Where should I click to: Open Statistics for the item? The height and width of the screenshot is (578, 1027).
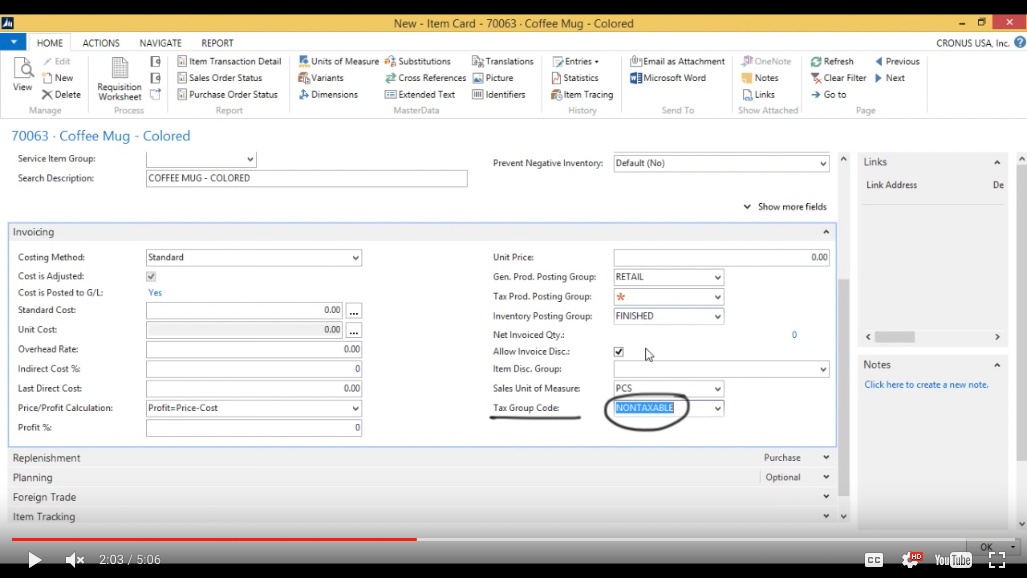coord(575,77)
